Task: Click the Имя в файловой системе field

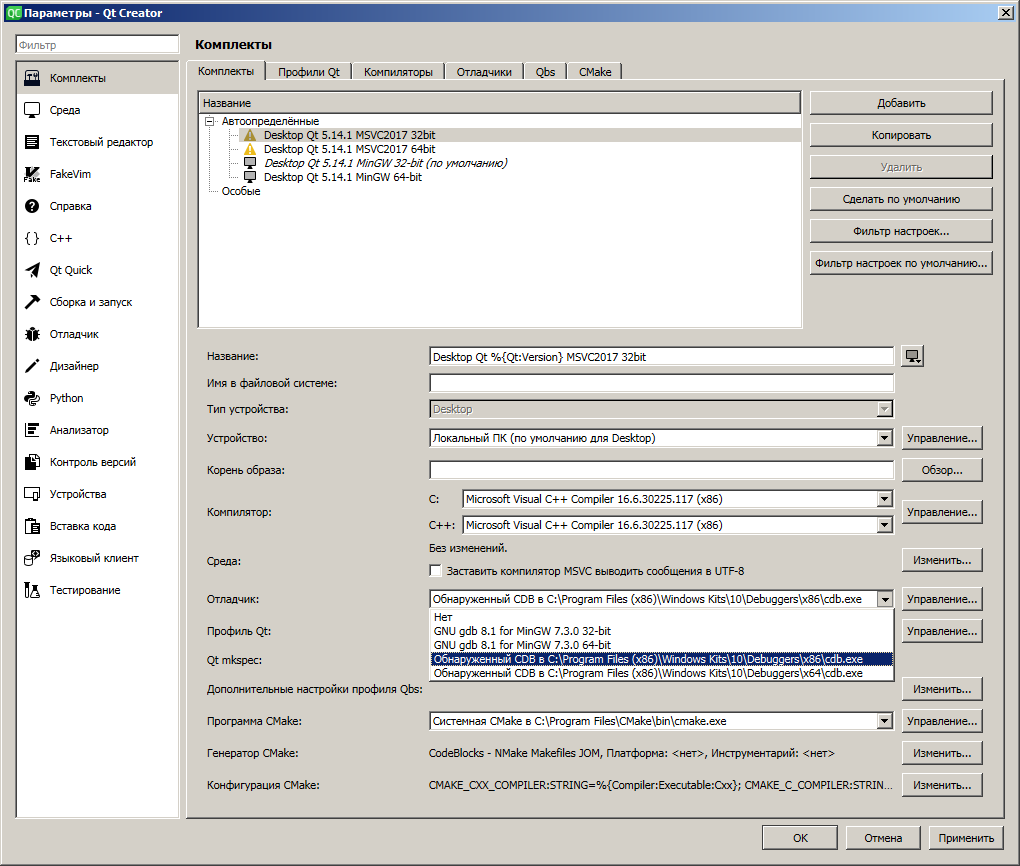Action: [661, 383]
